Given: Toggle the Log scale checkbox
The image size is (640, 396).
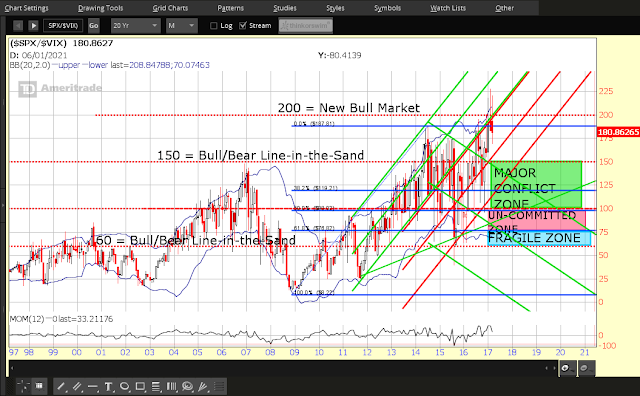Looking at the screenshot, I should (x=213, y=26).
